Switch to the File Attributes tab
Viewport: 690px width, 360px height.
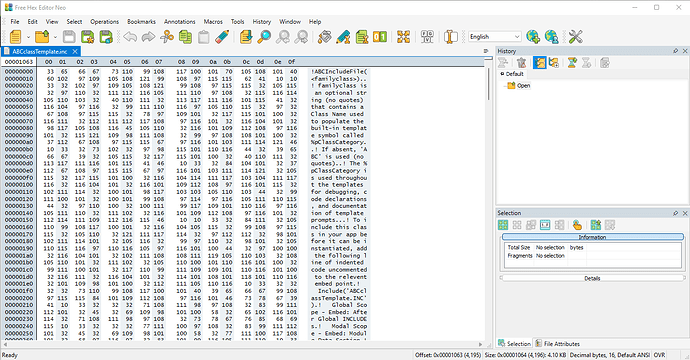point(558,344)
